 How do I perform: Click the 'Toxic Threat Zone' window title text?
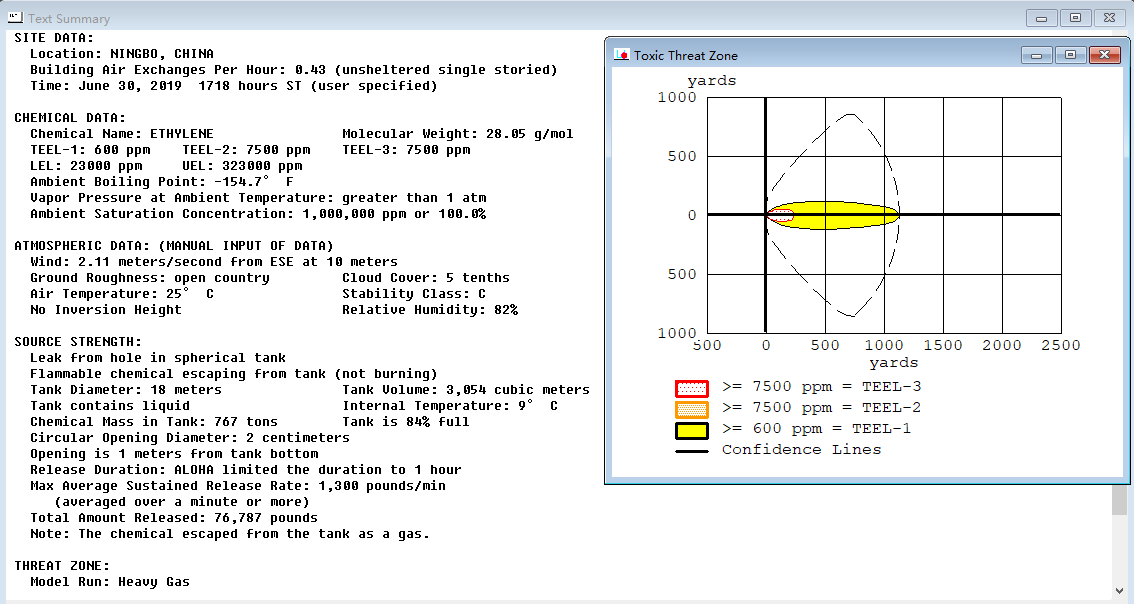pyautogui.click(x=686, y=56)
